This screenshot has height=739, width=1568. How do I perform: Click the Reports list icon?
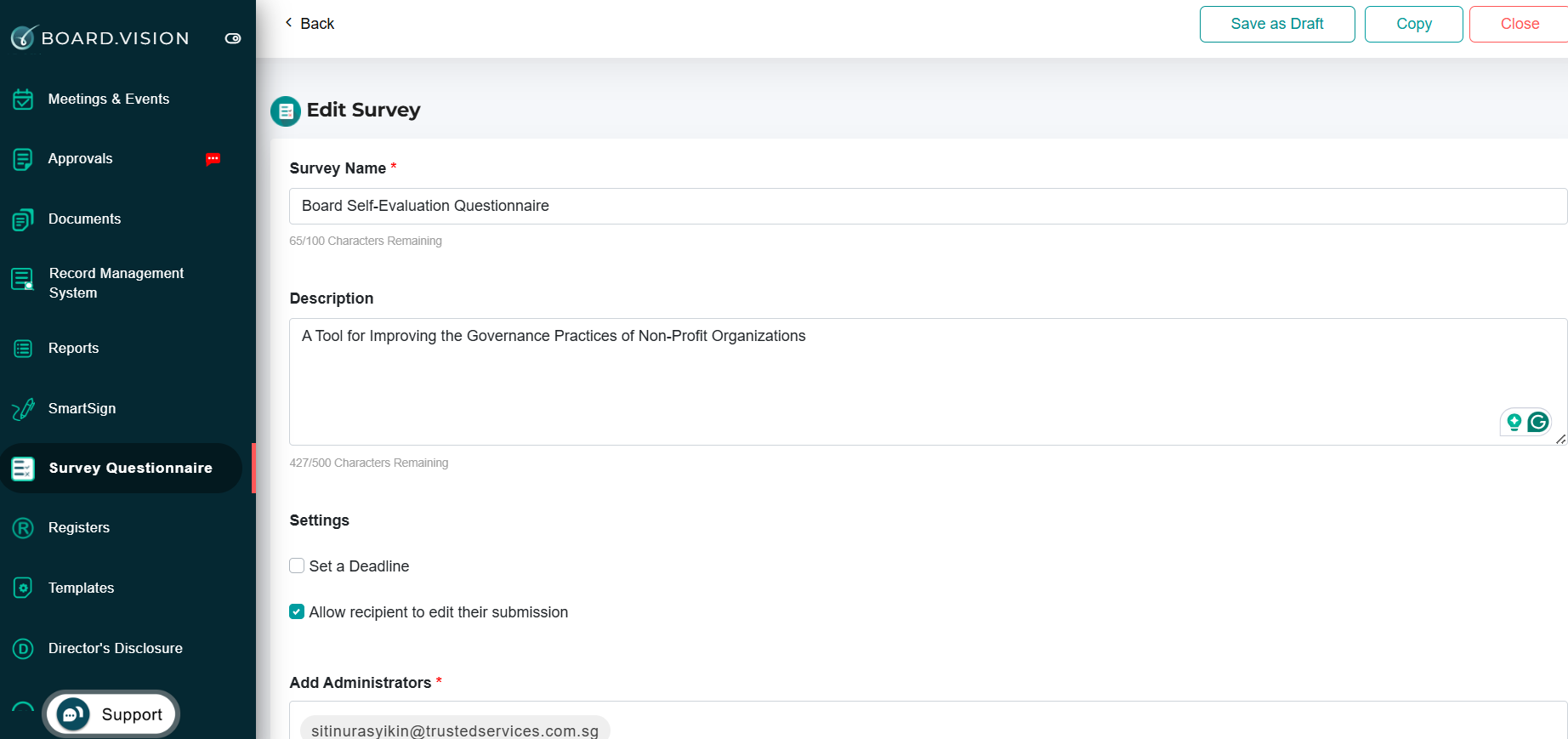click(23, 349)
